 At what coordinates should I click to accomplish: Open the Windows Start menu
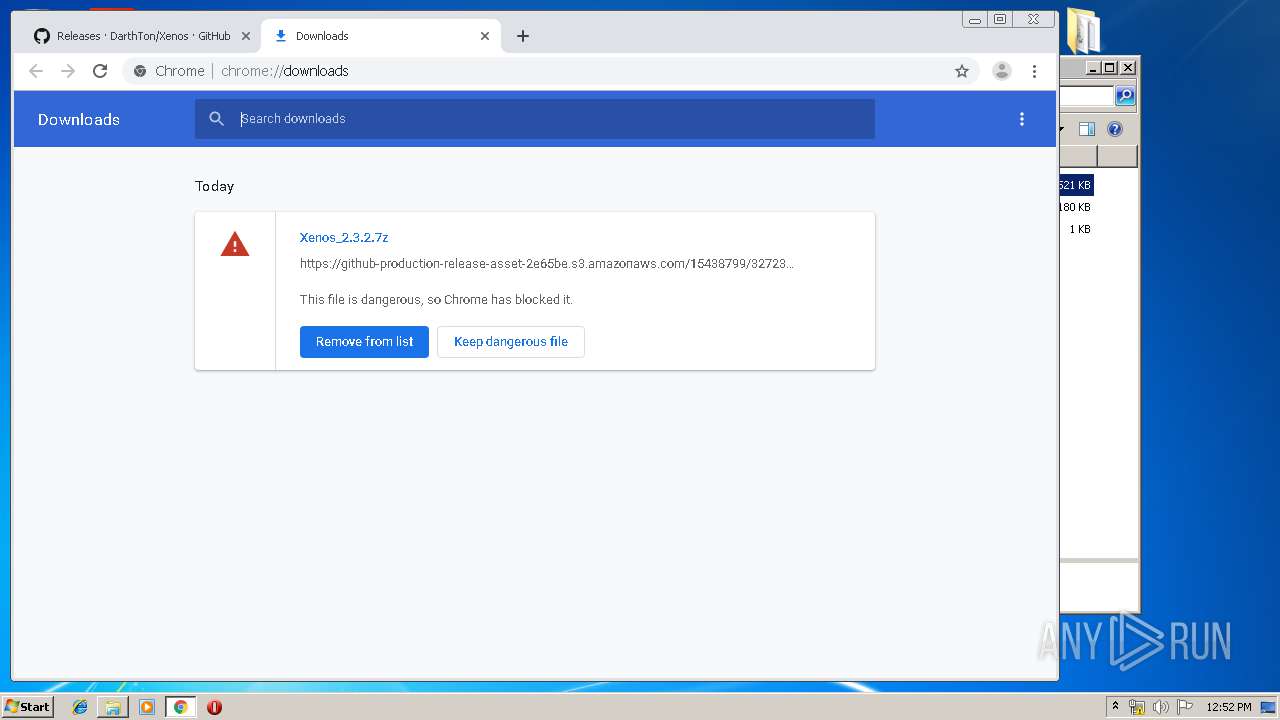[27, 707]
